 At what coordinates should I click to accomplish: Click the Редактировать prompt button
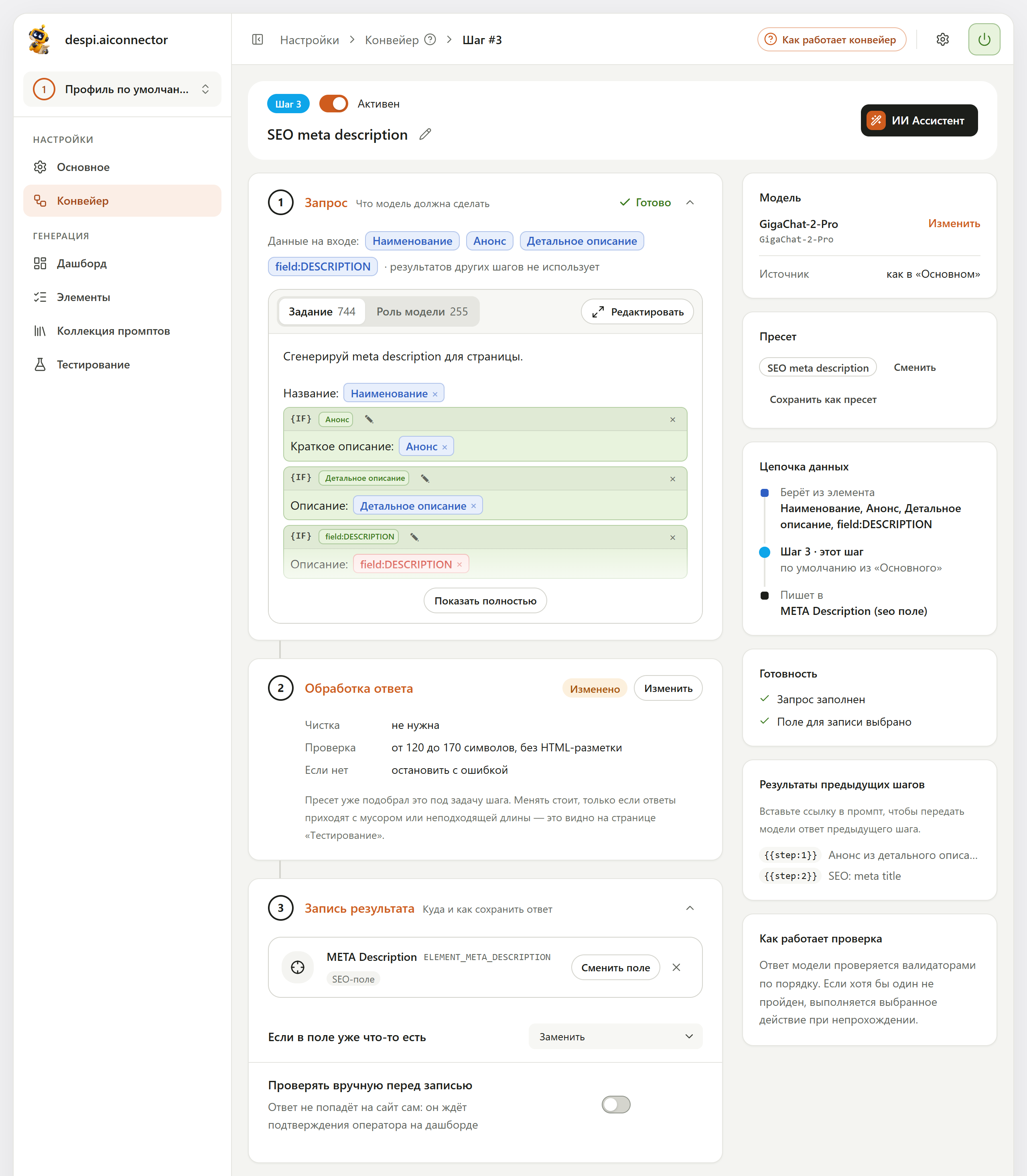point(637,312)
